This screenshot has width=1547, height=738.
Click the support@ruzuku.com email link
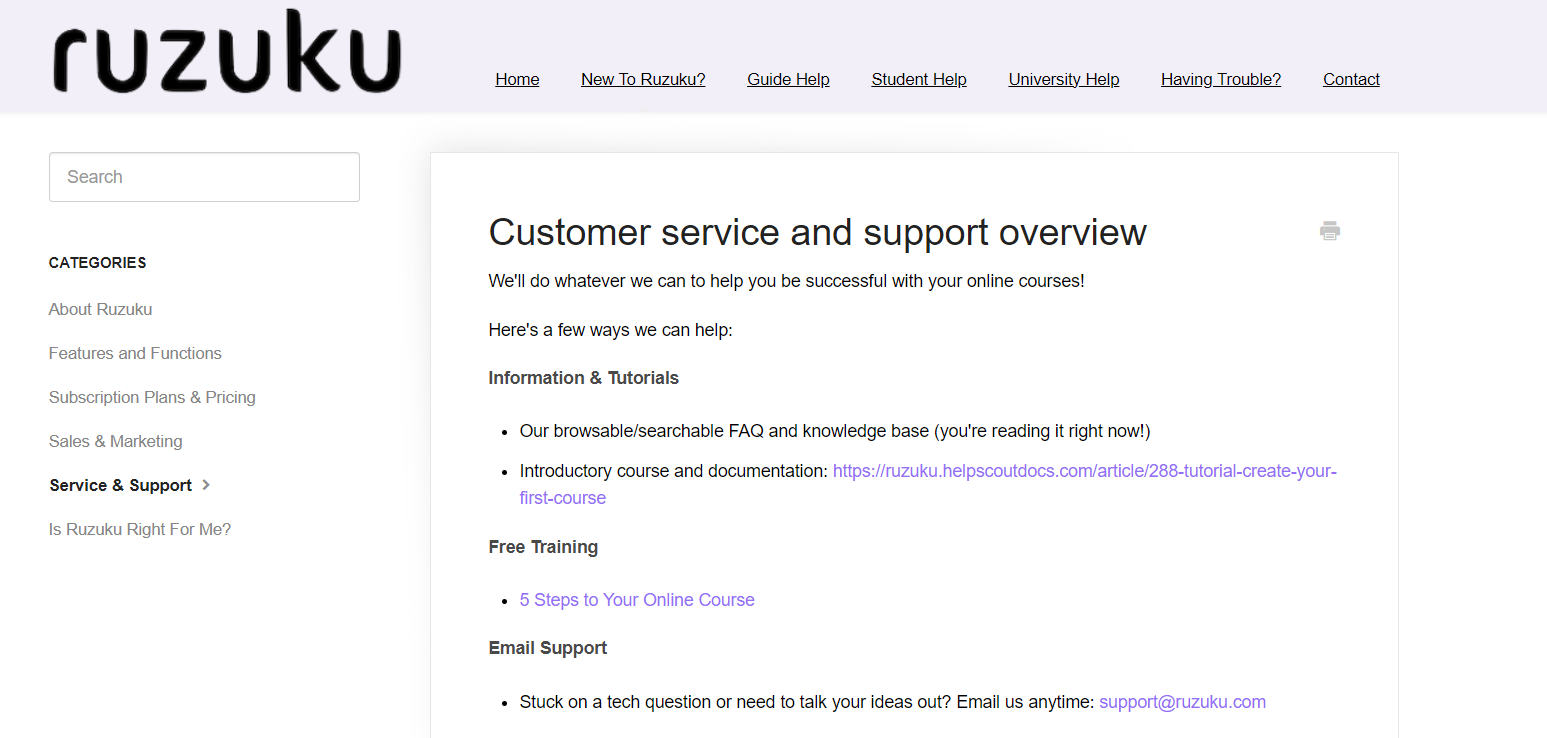click(1182, 702)
